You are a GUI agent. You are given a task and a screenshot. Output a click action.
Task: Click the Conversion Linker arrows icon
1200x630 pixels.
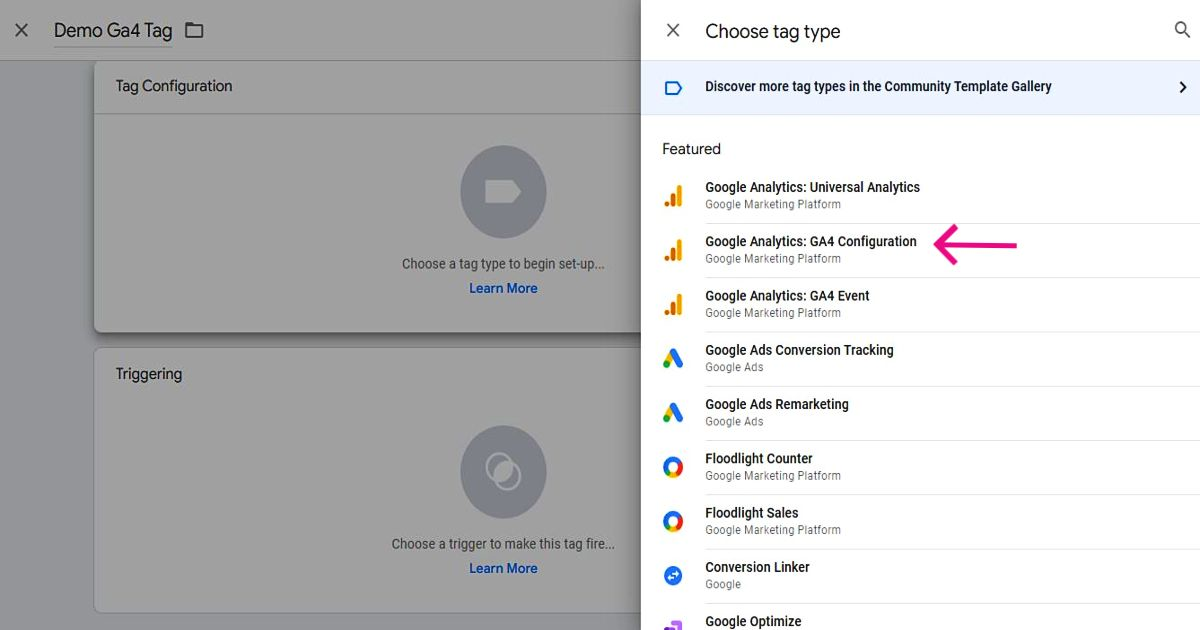pyautogui.click(x=673, y=575)
